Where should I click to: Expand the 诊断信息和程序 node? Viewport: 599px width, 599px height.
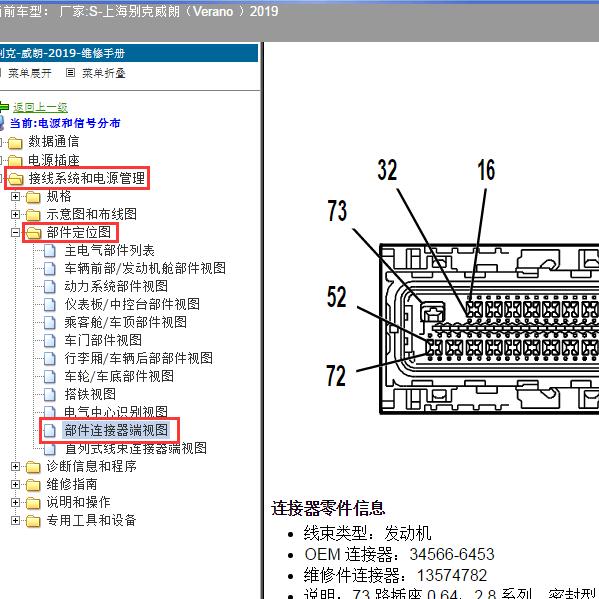(x=15, y=466)
